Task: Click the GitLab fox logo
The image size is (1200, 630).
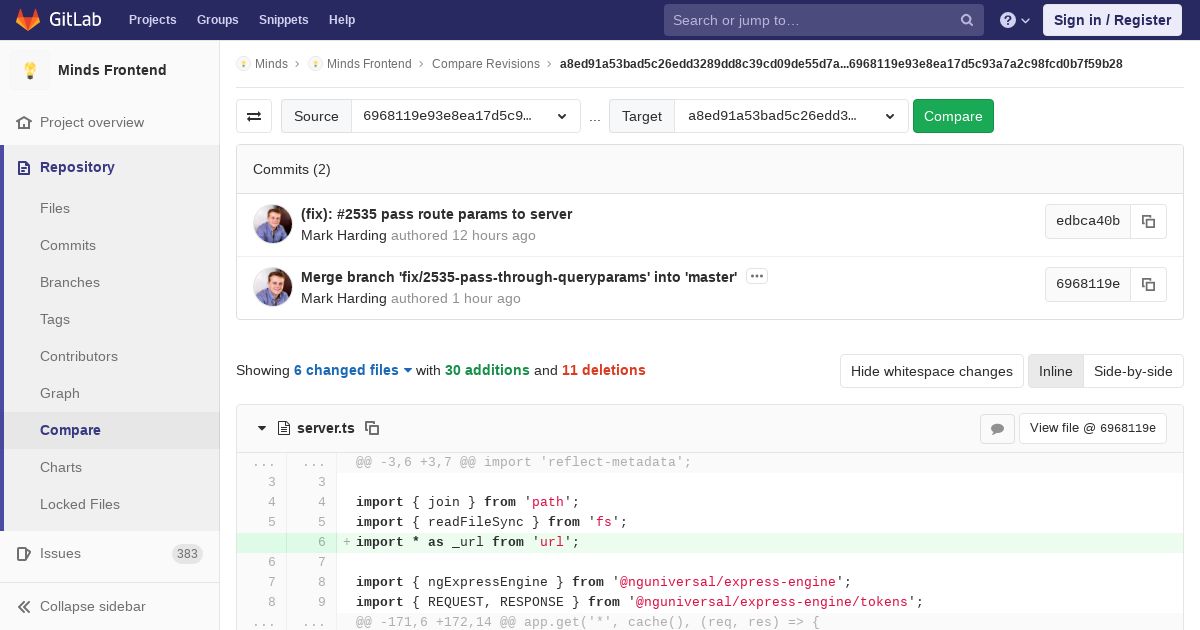Action: (28, 20)
